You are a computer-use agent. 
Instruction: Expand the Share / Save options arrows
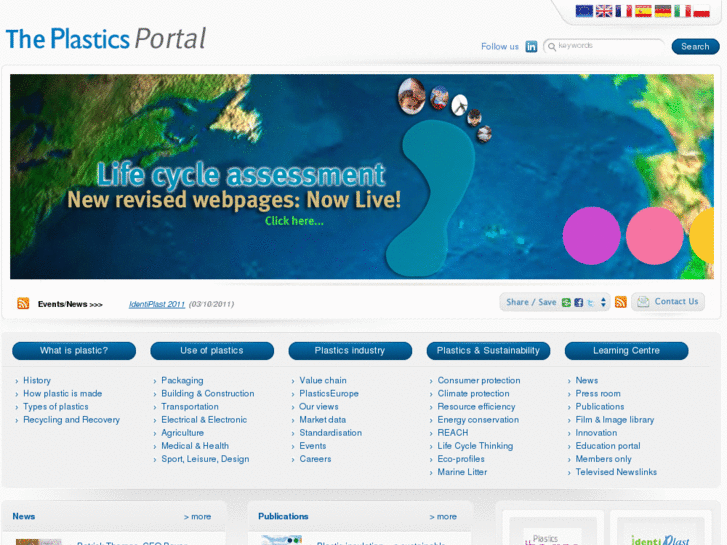[603, 302]
